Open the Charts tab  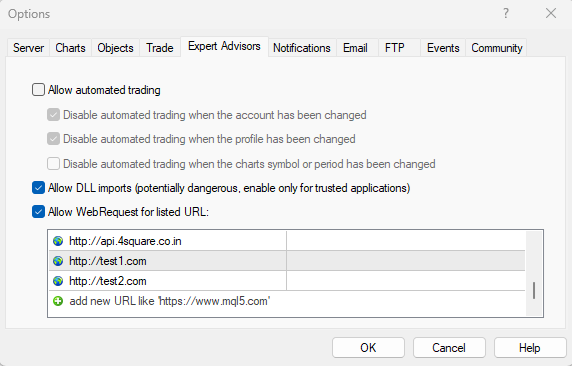pos(70,48)
